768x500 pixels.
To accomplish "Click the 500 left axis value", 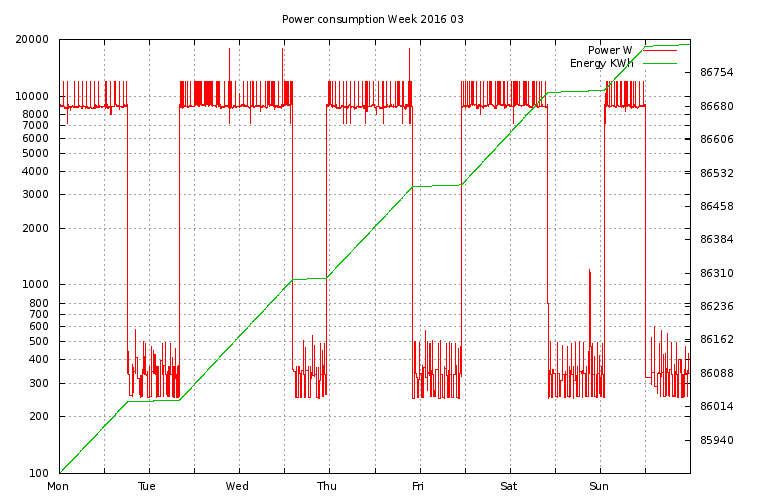I will 39,341.
